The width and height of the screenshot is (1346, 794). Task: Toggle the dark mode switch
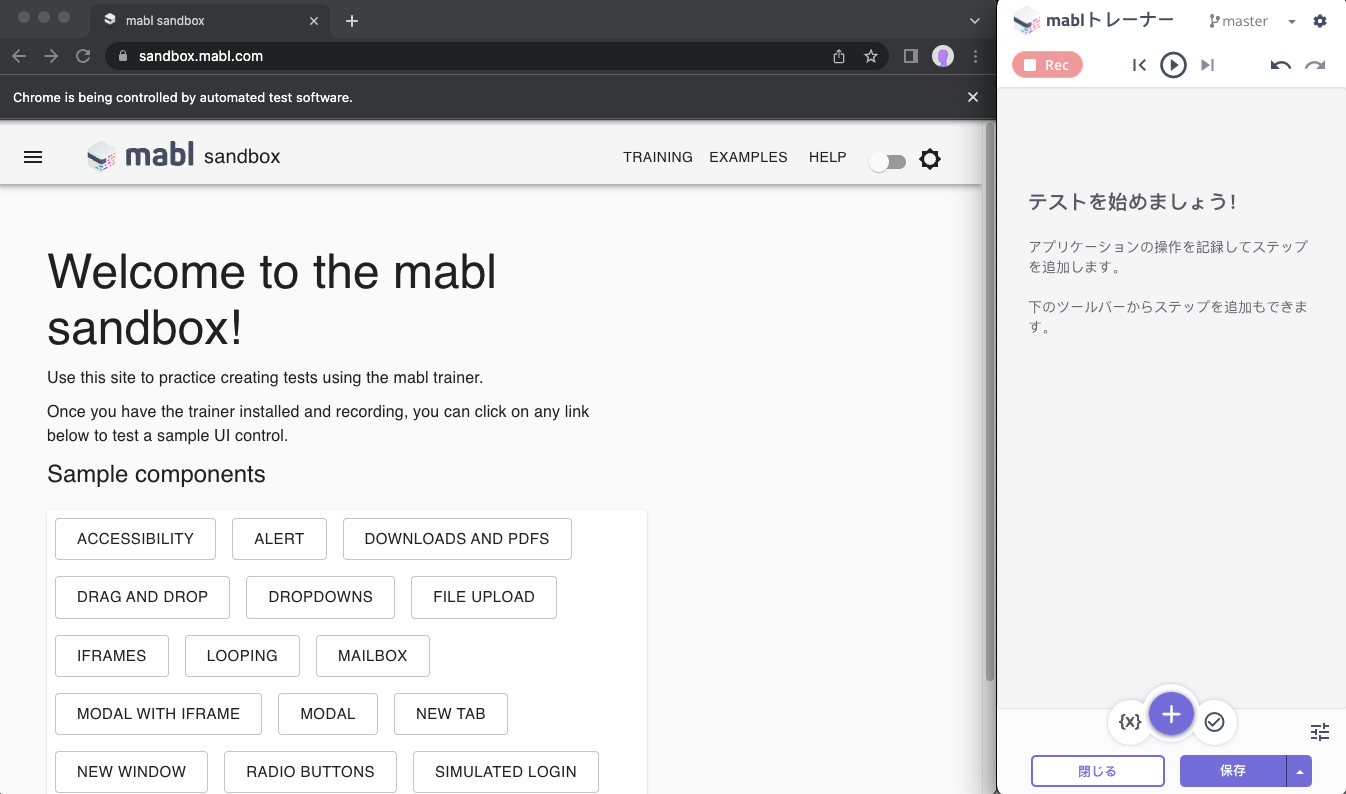point(887,162)
